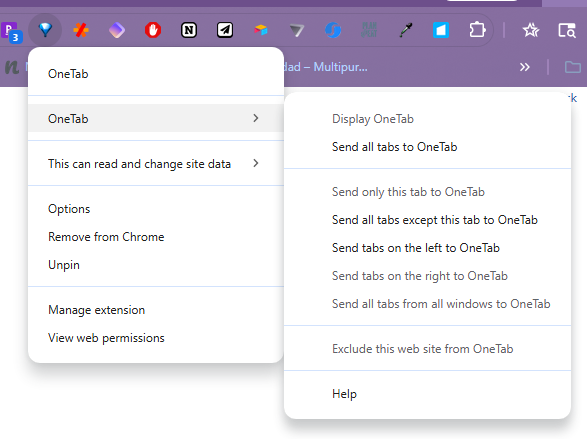Open Options from the extension menu

tap(156, 208)
